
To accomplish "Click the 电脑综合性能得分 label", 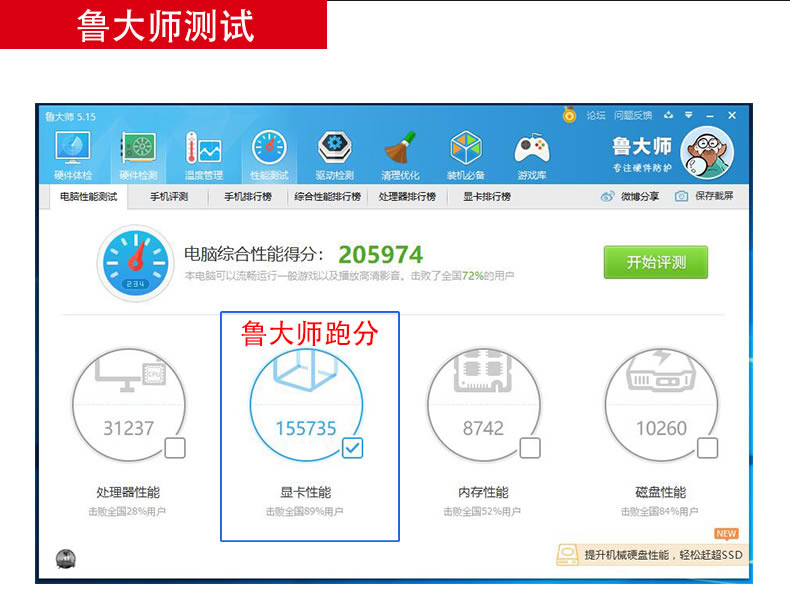I will (253, 254).
